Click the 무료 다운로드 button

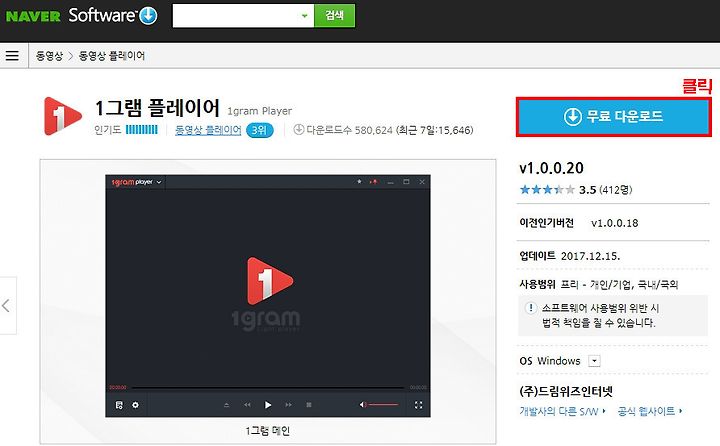point(614,117)
